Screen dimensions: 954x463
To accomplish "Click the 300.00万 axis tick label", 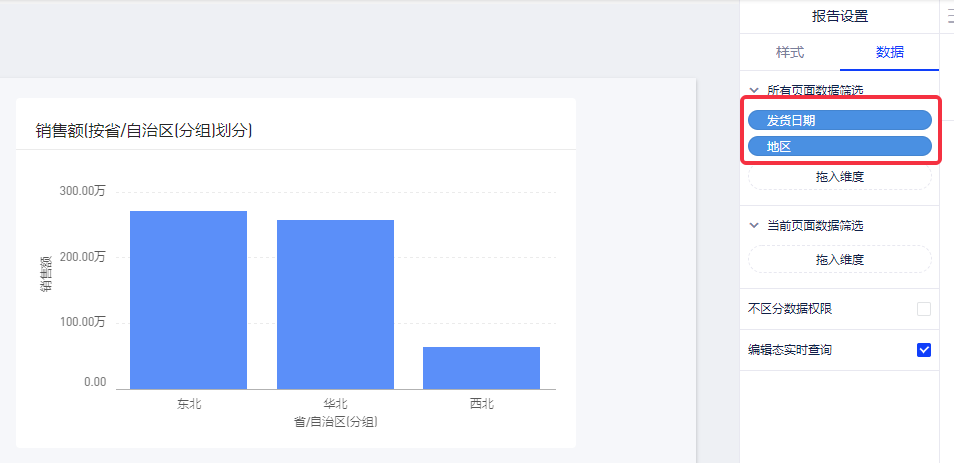I will (x=82, y=191).
